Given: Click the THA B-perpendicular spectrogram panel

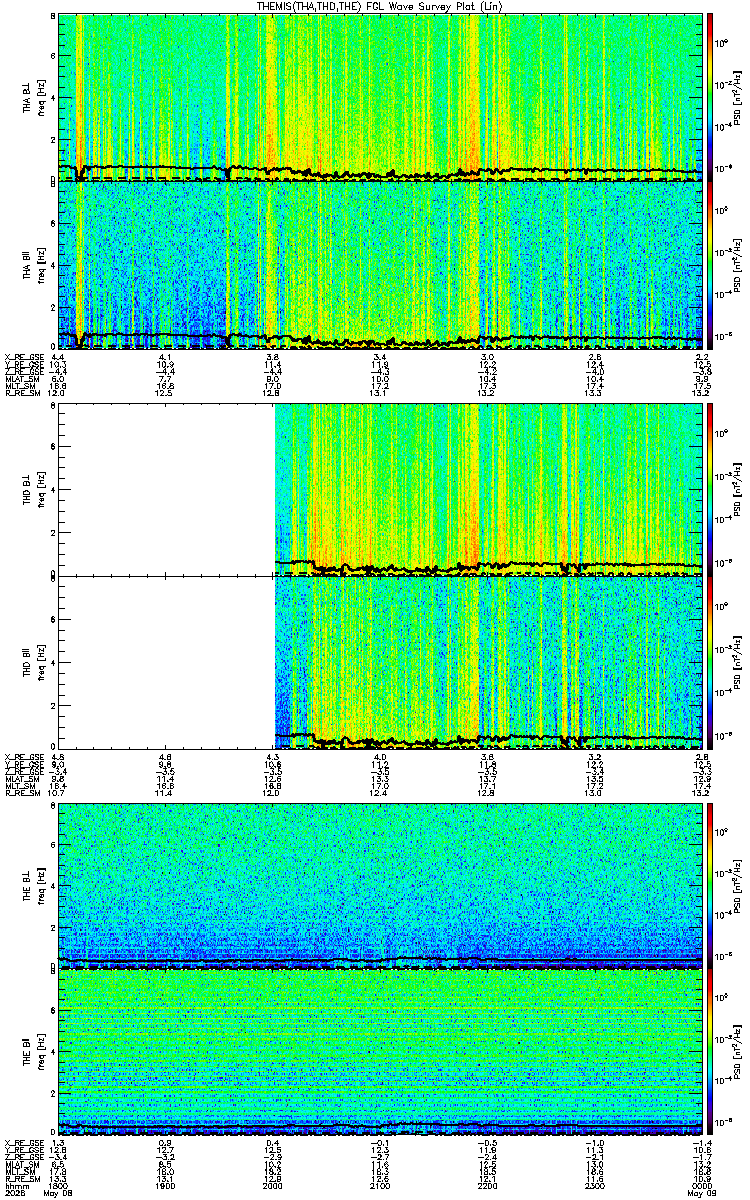Looking at the screenshot, I should point(380,97).
